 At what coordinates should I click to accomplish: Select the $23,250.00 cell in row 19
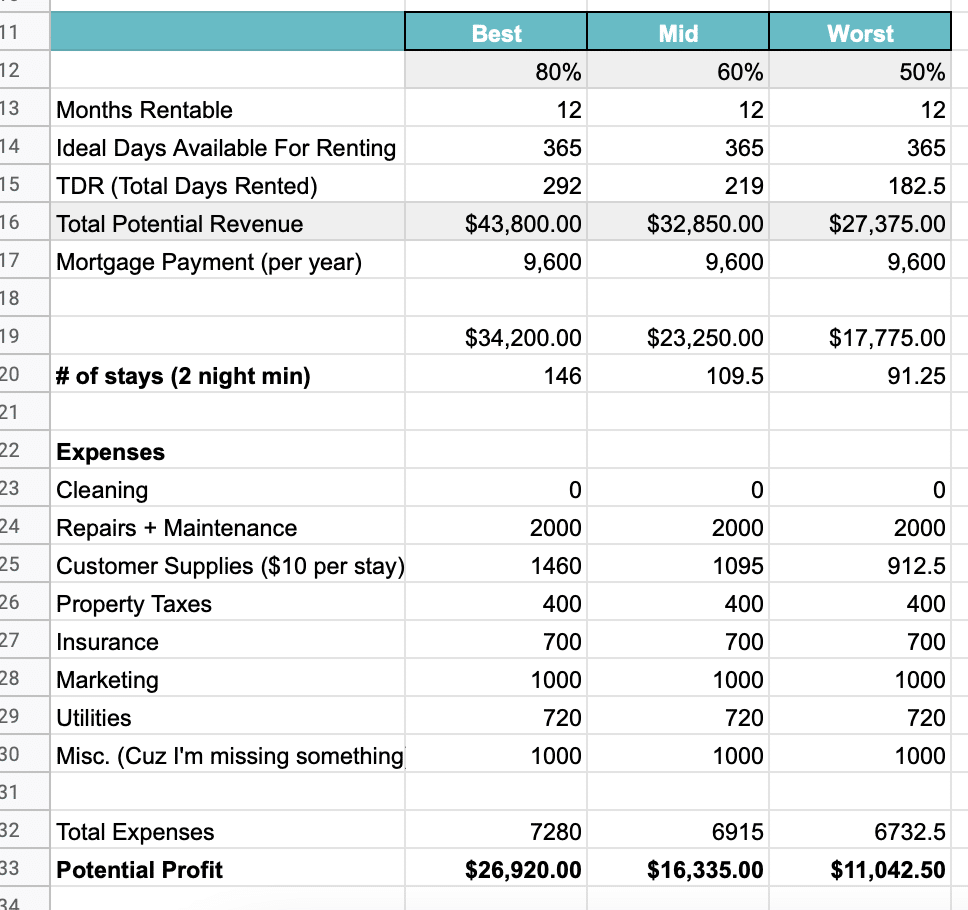(x=678, y=336)
